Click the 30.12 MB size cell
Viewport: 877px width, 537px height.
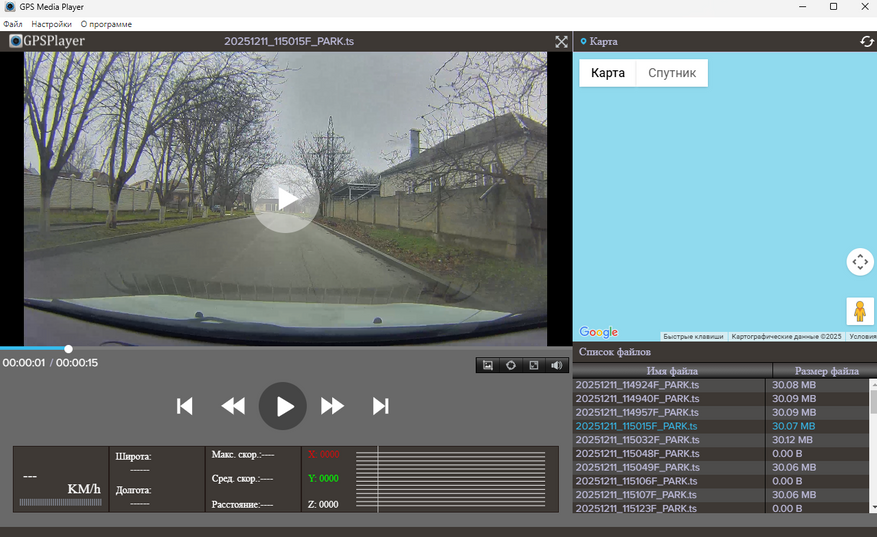click(792, 440)
